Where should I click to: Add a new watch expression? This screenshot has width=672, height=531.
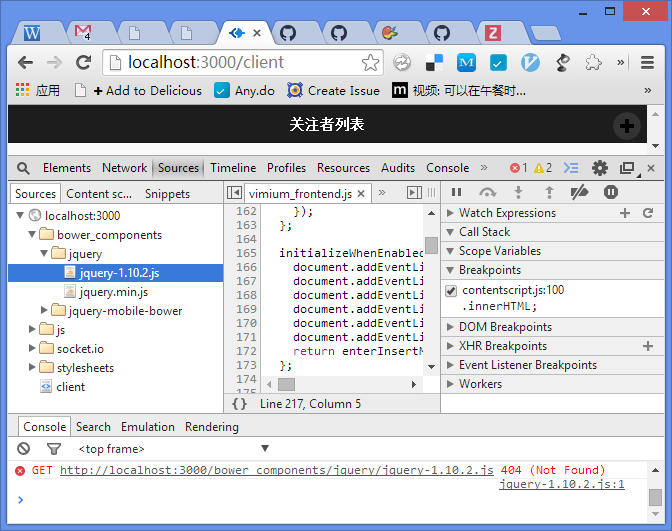[x=625, y=213]
